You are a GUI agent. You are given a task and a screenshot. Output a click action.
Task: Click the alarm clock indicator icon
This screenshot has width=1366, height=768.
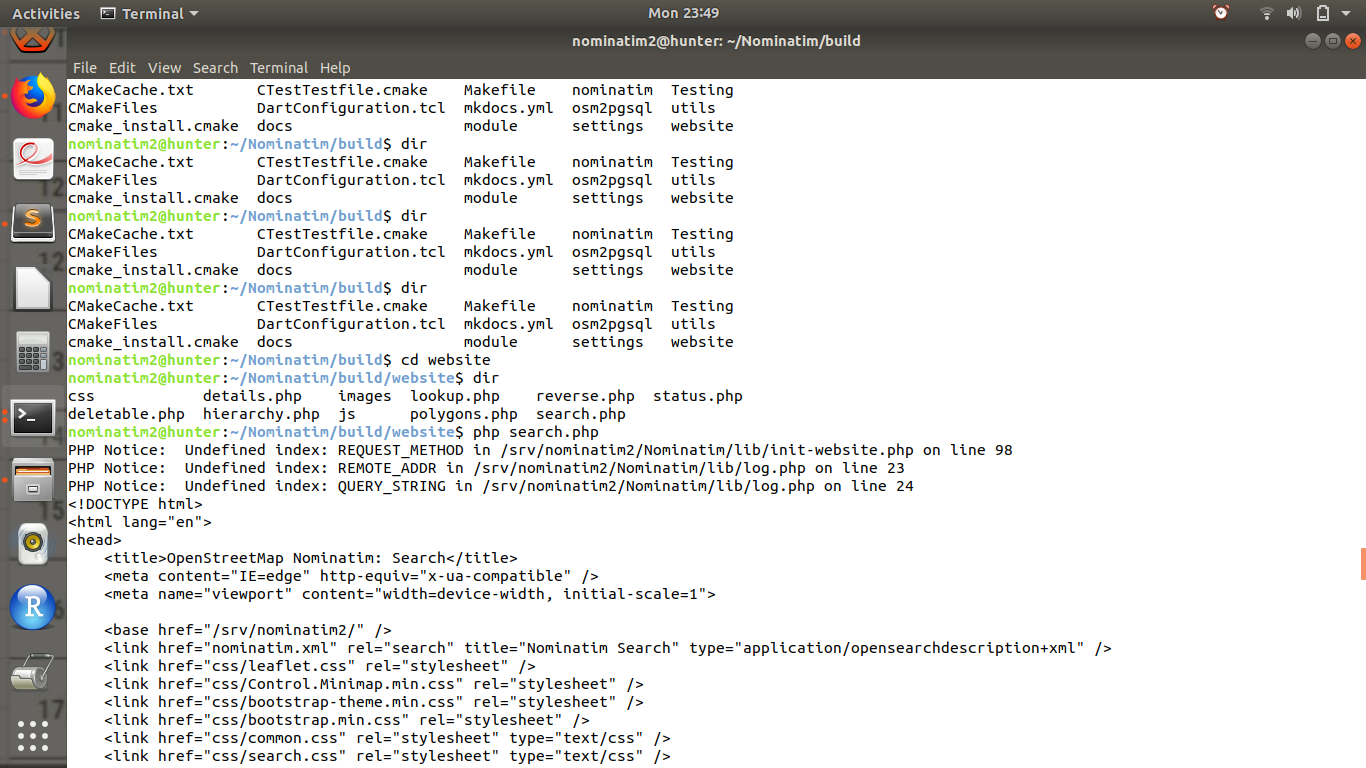coord(1221,13)
